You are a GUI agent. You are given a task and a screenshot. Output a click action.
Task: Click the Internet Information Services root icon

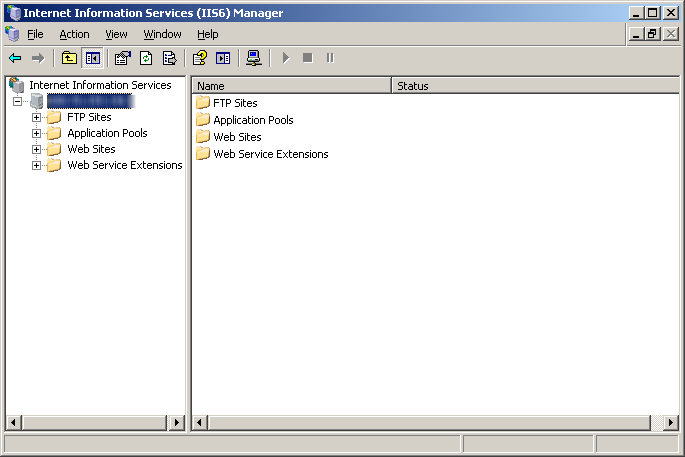(17, 85)
